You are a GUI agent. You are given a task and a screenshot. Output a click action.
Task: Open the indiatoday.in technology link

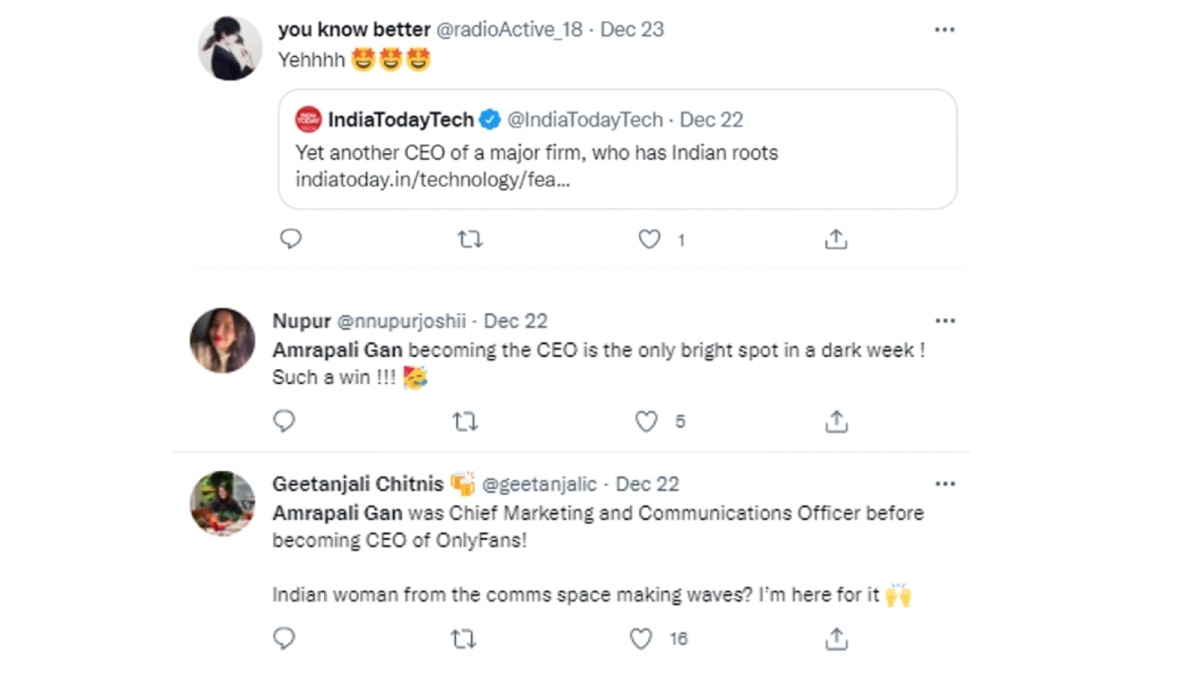click(432, 180)
